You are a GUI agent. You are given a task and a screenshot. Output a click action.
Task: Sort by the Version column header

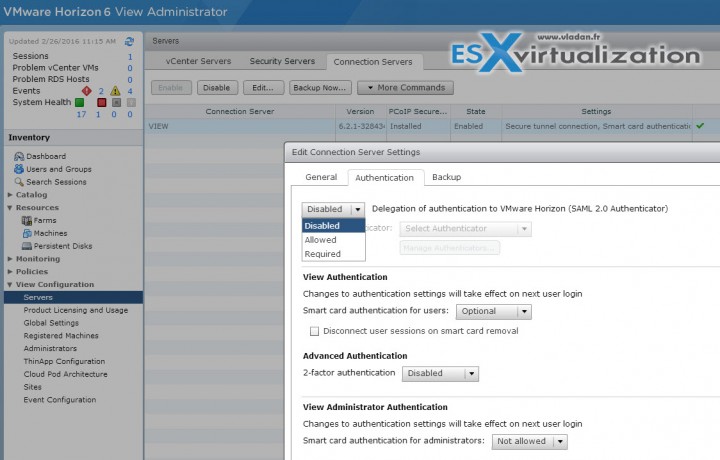(x=360, y=112)
